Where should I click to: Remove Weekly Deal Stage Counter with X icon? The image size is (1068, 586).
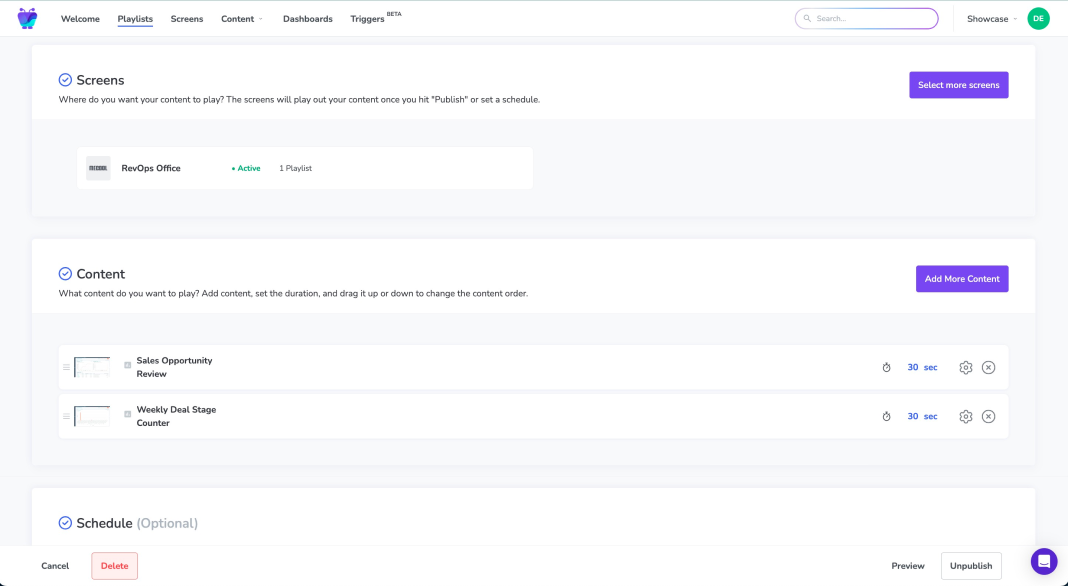(988, 416)
